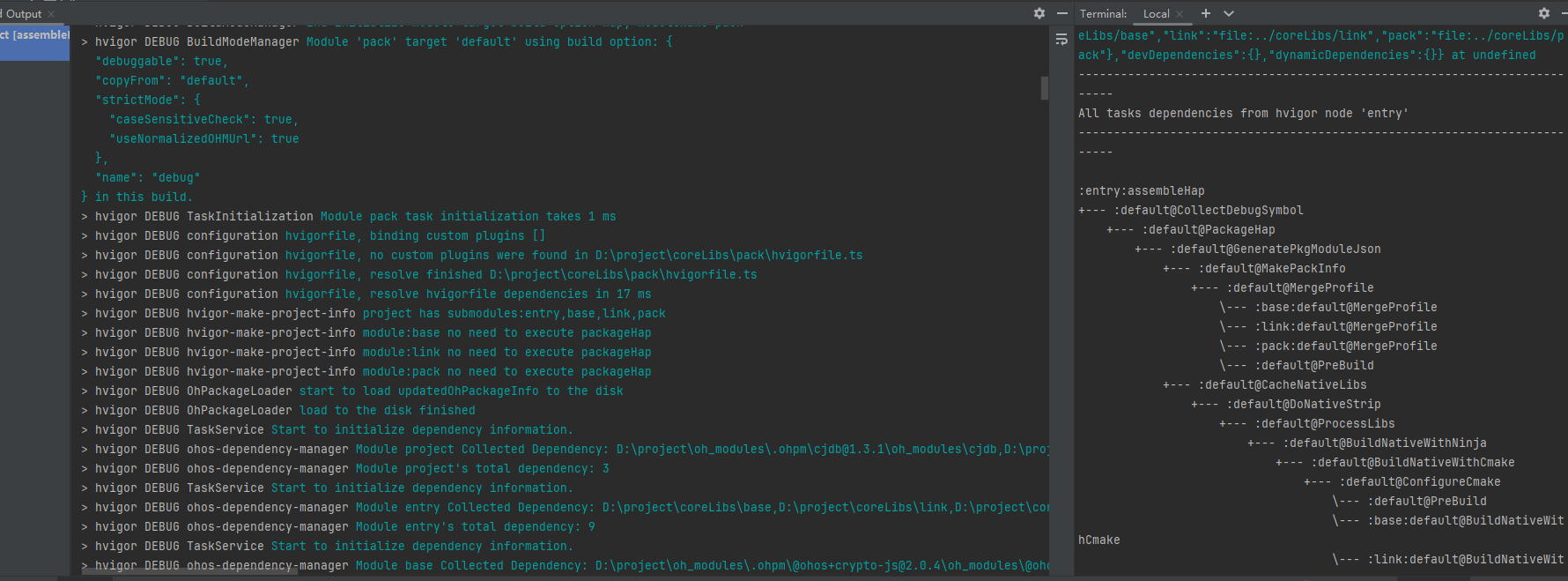
Task: Select the [assemble] build tree node
Action: [x=34, y=35]
